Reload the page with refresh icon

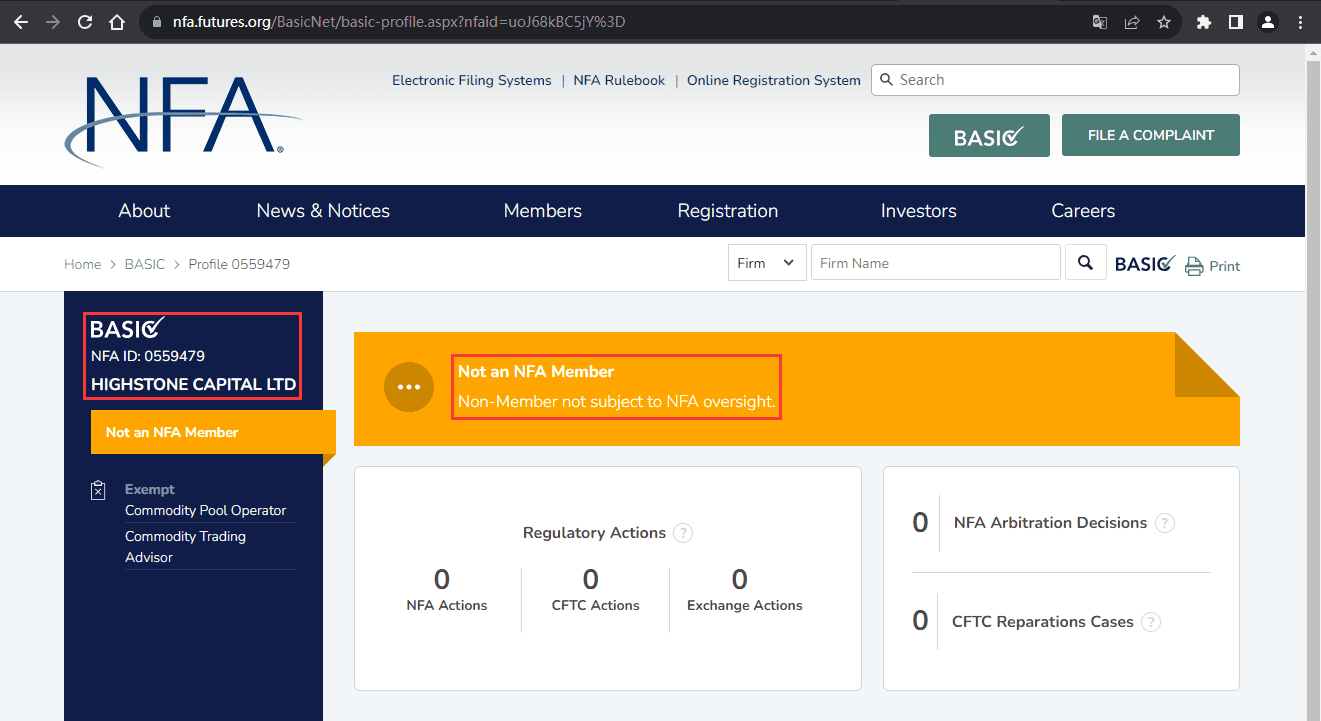[x=85, y=21]
